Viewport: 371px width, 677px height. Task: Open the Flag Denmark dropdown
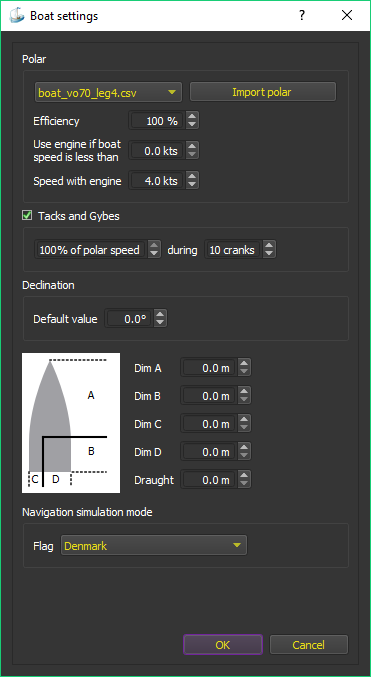(154, 545)
